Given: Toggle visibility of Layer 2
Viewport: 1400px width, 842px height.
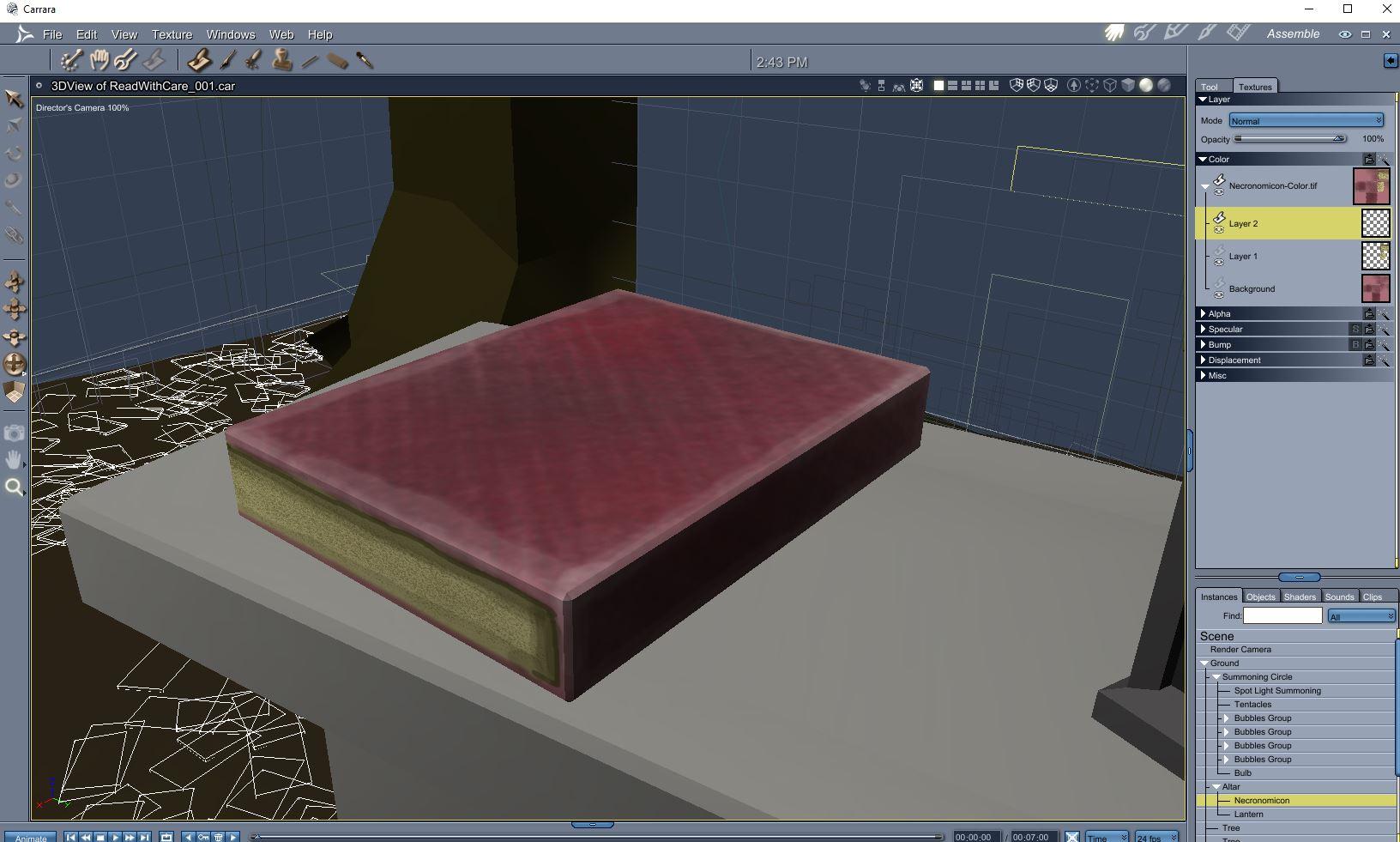Looking at the screenshot, I should pos(1219,230).
